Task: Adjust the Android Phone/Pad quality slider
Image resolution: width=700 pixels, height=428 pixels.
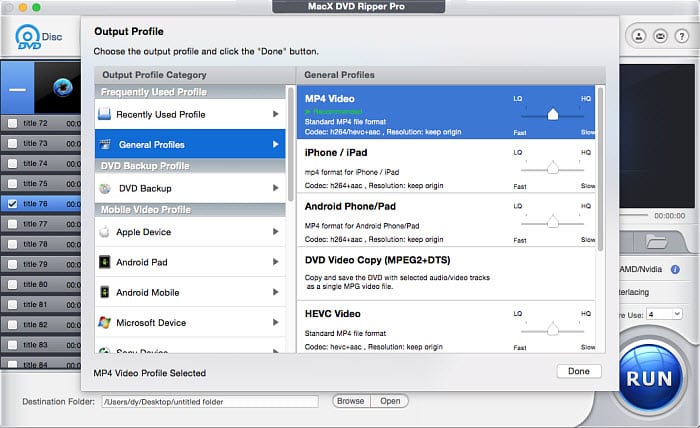Action: pos(553,222)
